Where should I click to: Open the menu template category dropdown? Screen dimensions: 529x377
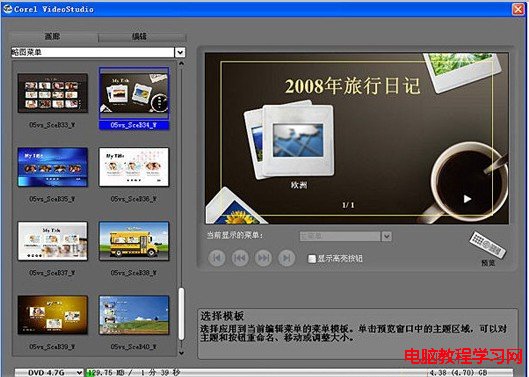(x=180, y=52)
